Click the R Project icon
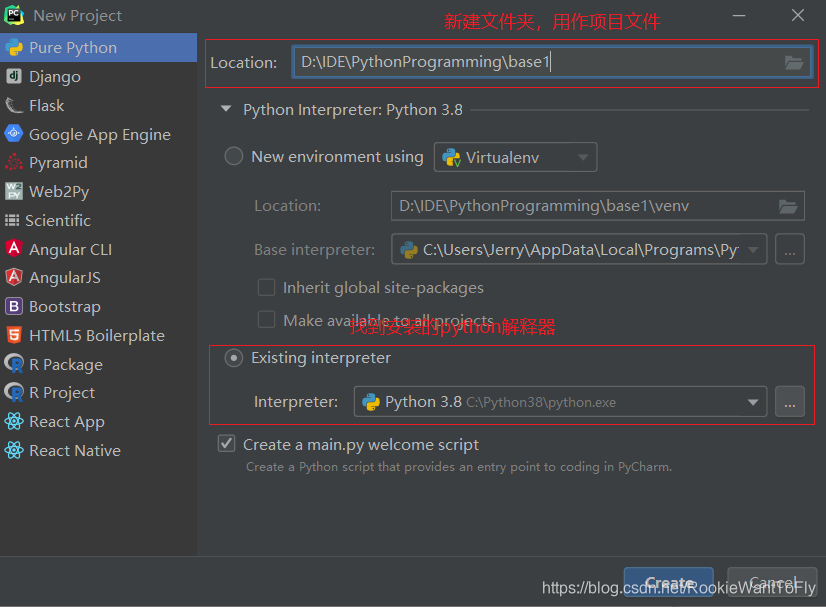 (14, 392)
